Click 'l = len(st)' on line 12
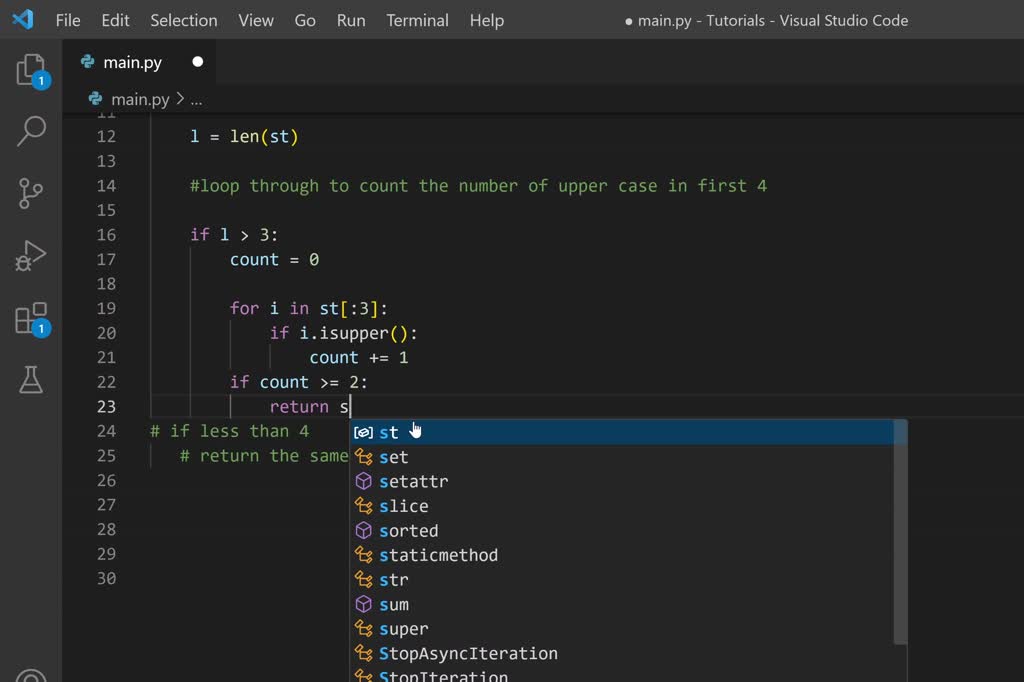This screenshot has height=682, width=1024. [x=244, y=137]
